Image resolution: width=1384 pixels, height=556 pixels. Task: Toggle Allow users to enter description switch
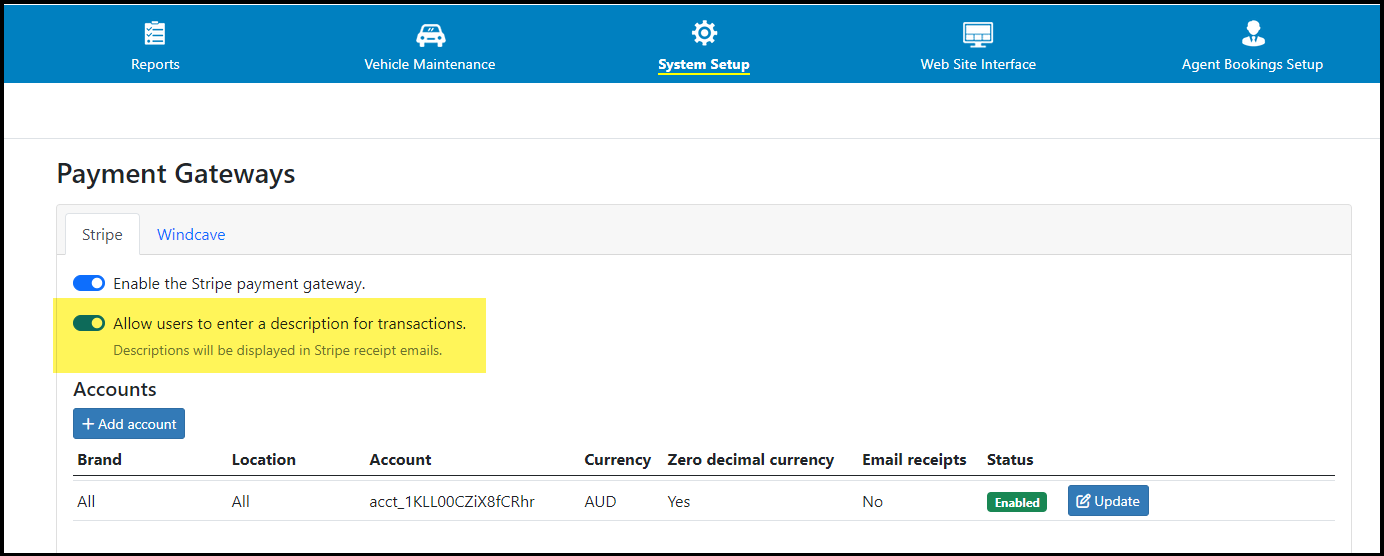(89, 324)
